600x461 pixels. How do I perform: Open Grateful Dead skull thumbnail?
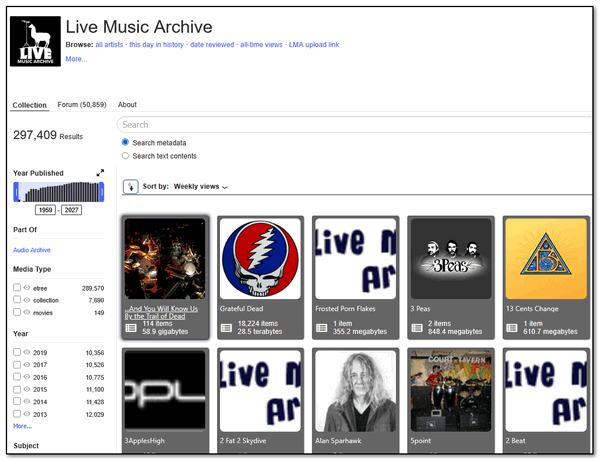[x=260, y=259]
